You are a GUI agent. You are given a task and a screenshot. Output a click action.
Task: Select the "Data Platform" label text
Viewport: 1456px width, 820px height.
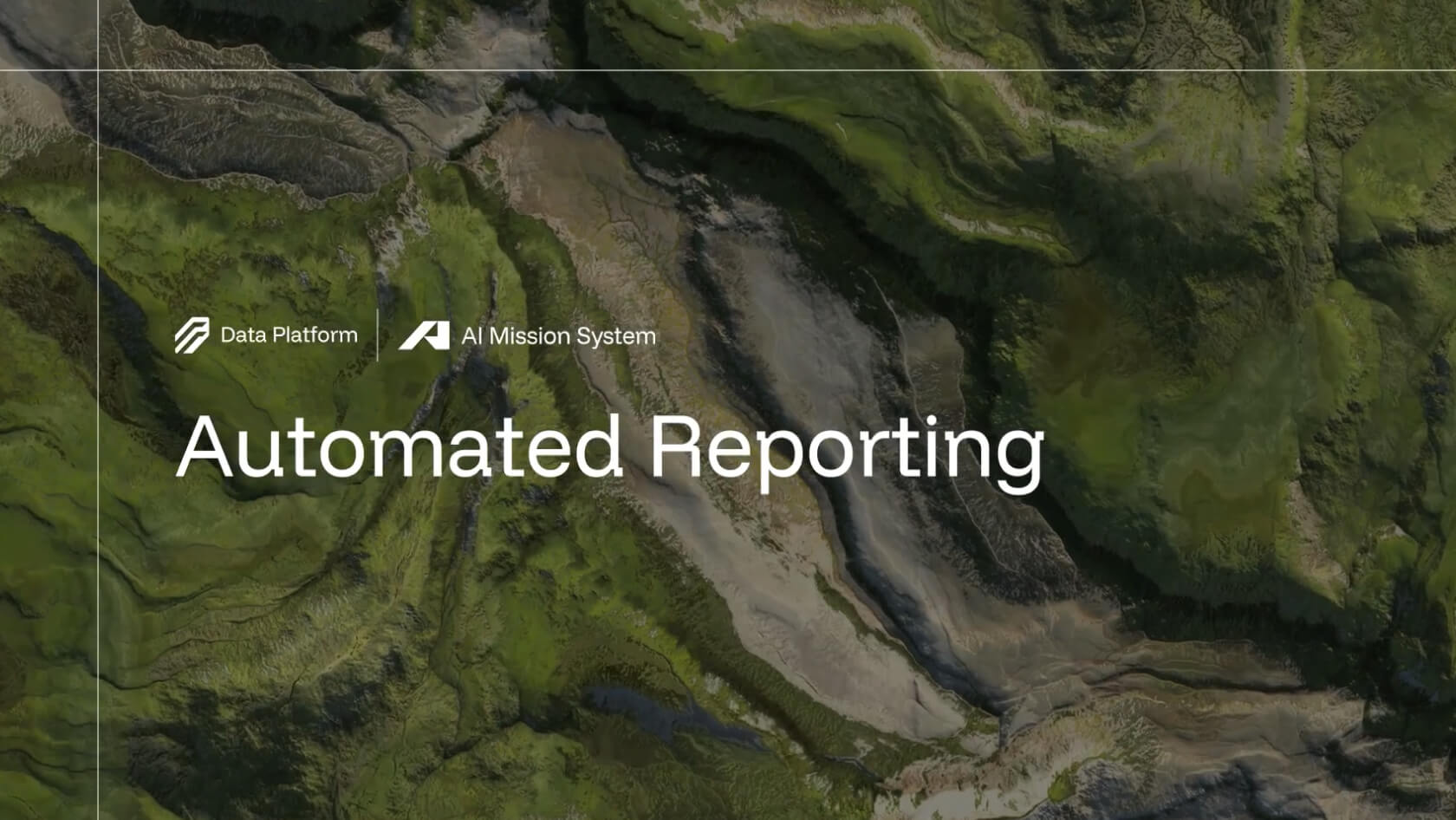point(289,335)
